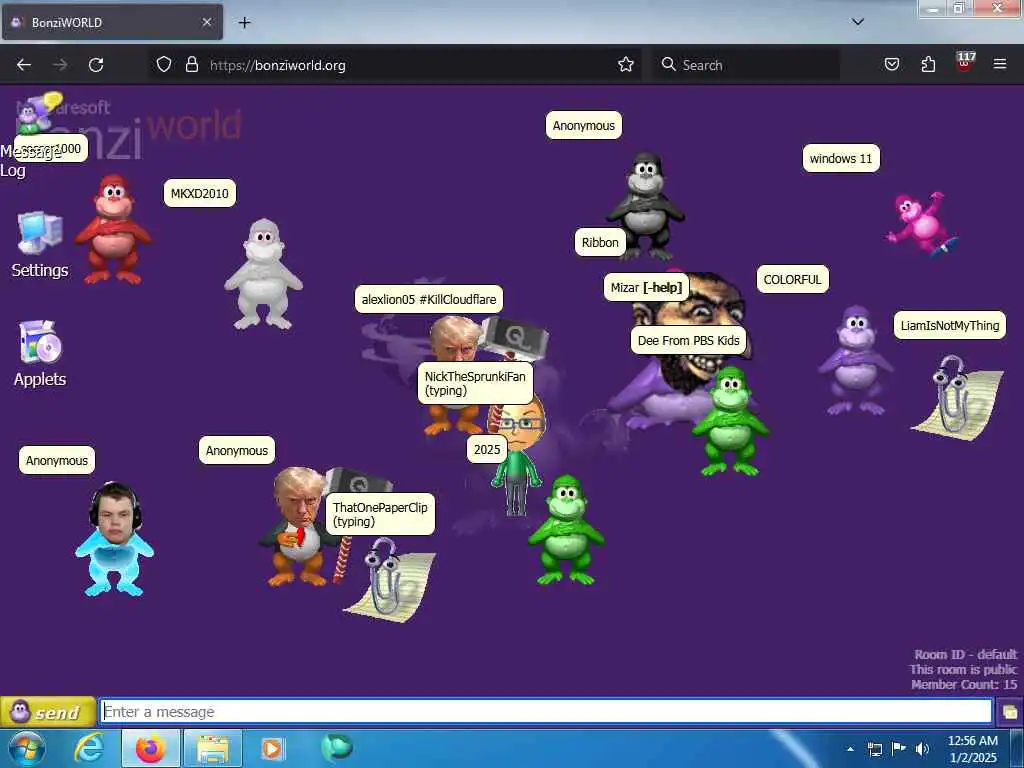Screen dimensions: 1024x768
Task: Open the tracking protection shield icon
Action: coord(164,65)
